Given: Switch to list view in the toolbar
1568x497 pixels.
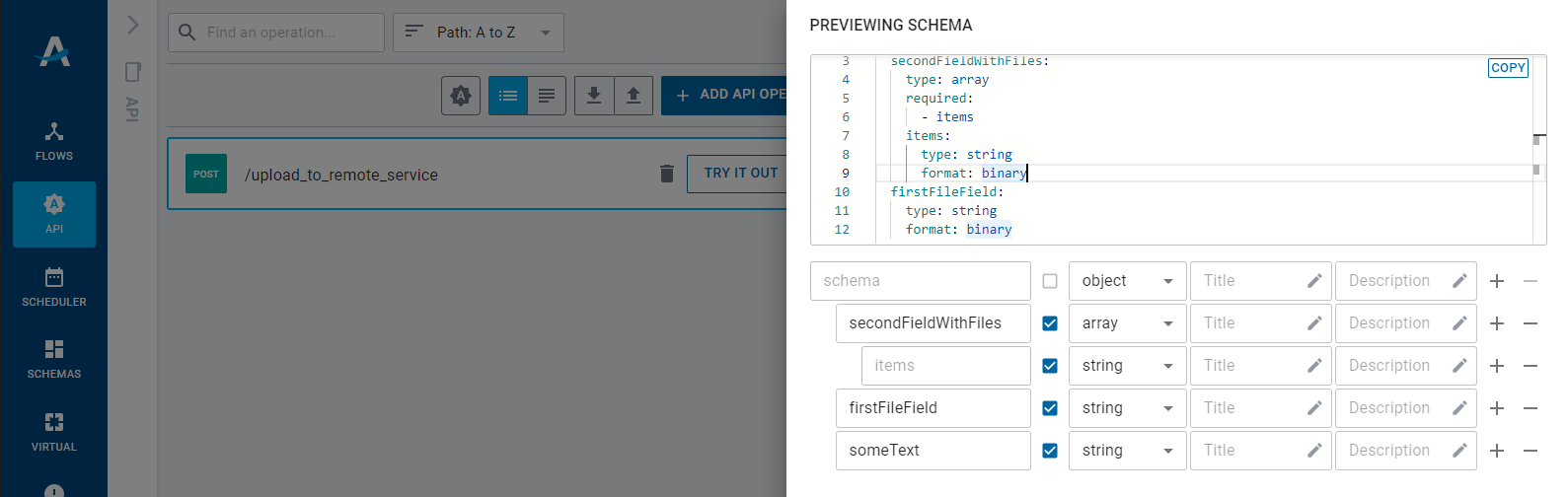Looking at the screenshot, I should (508, 96).
